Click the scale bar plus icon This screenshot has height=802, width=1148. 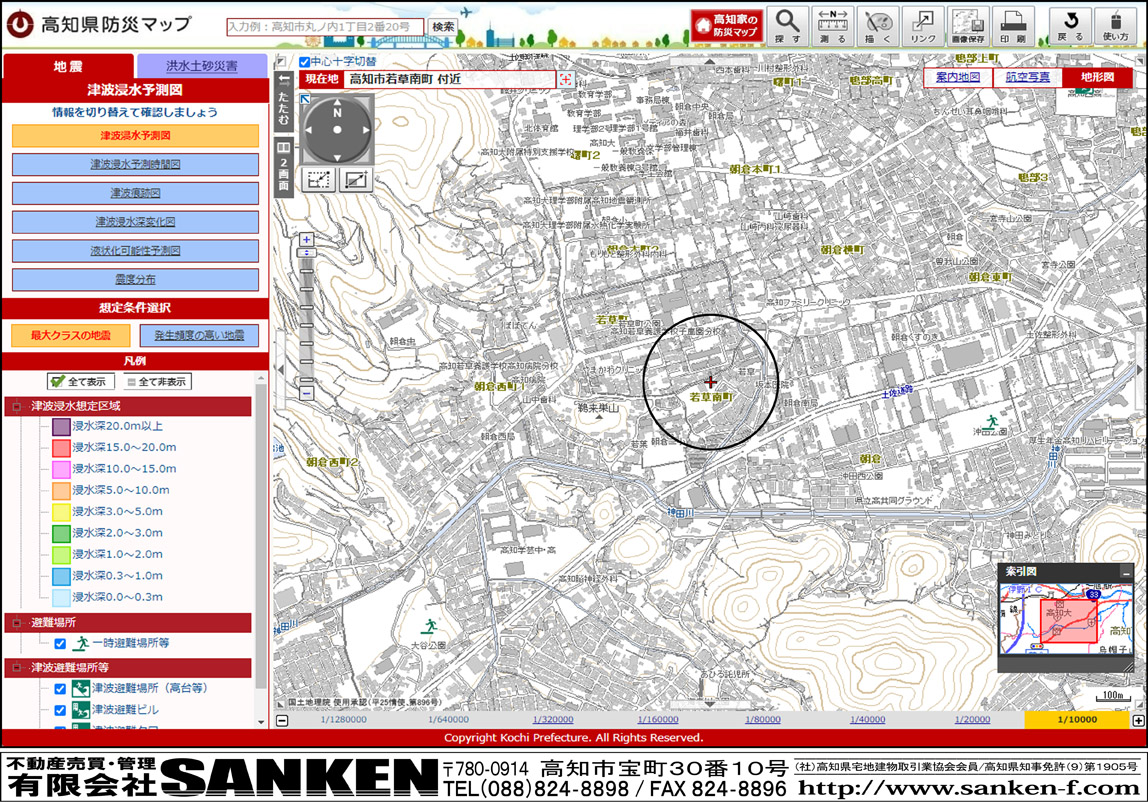pos(1138,720)
